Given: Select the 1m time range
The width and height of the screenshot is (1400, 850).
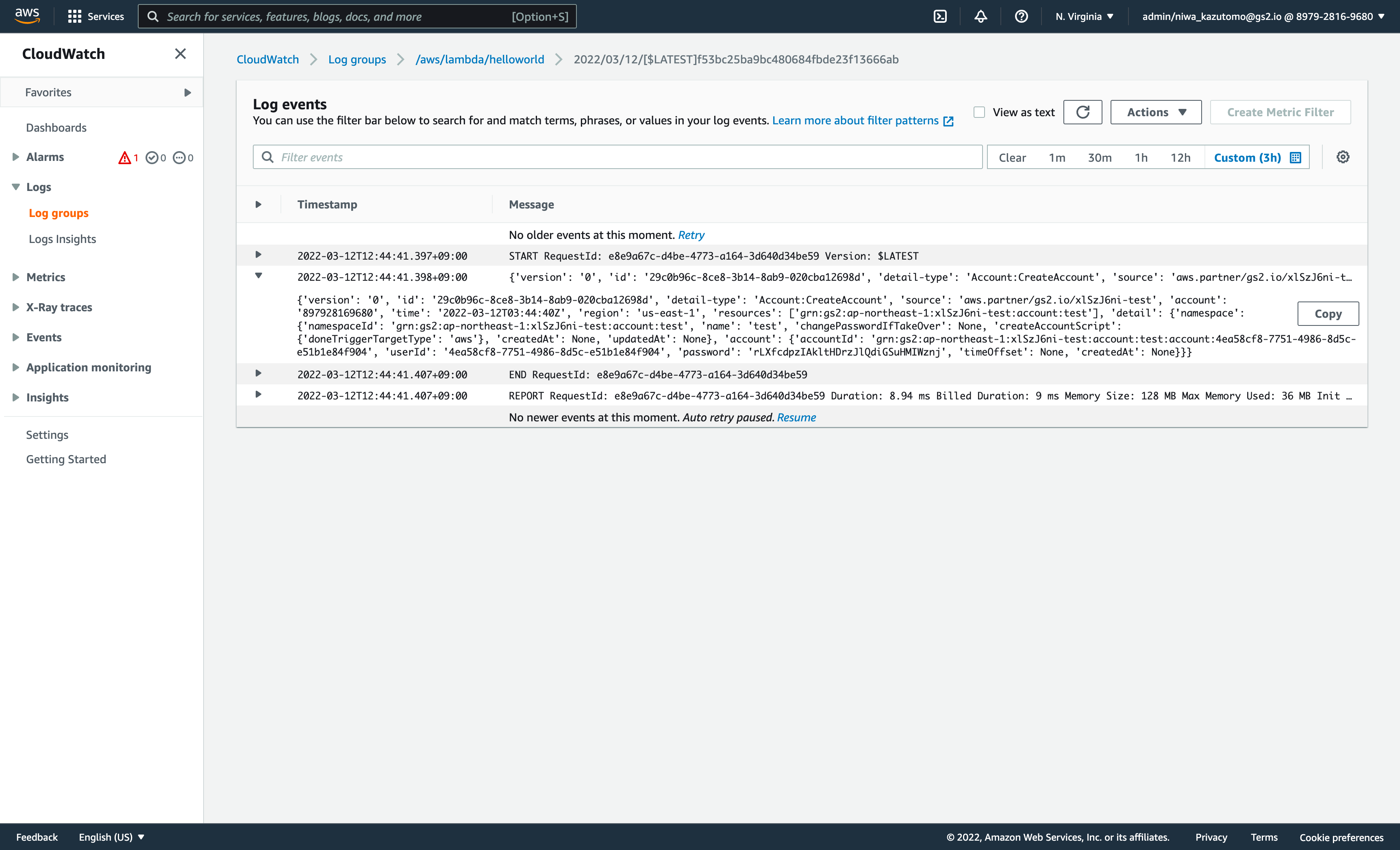Looking at the screenshot, I should pyautogui.click(x=1057, y=158).
